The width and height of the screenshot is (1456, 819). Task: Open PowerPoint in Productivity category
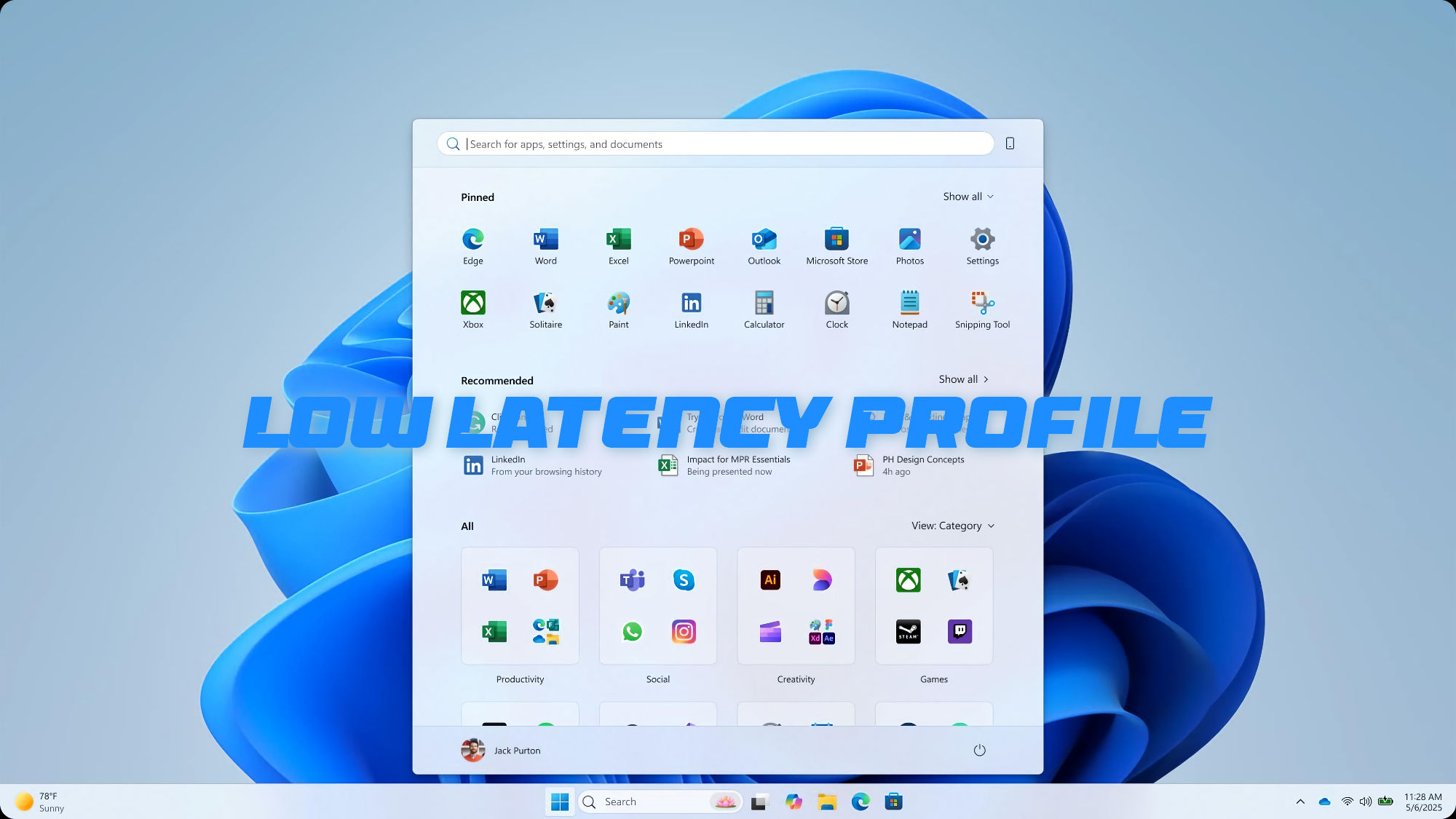point(546,580)
